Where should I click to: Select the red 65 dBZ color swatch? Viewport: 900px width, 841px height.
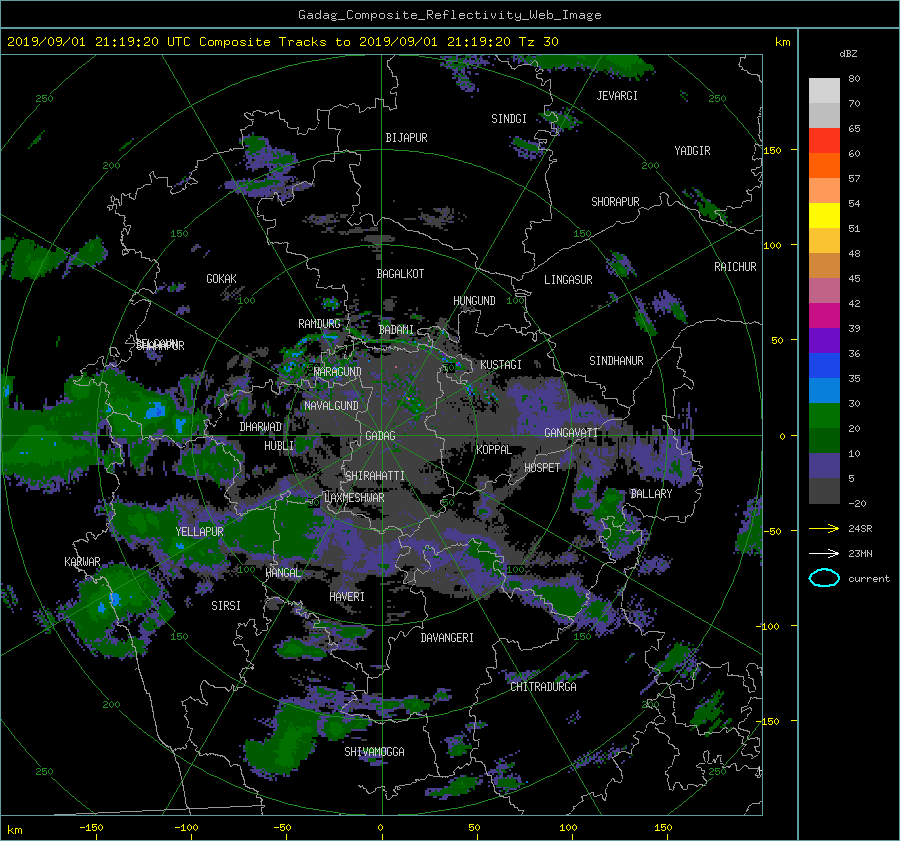pyautogui.click(x=824, y=141)
